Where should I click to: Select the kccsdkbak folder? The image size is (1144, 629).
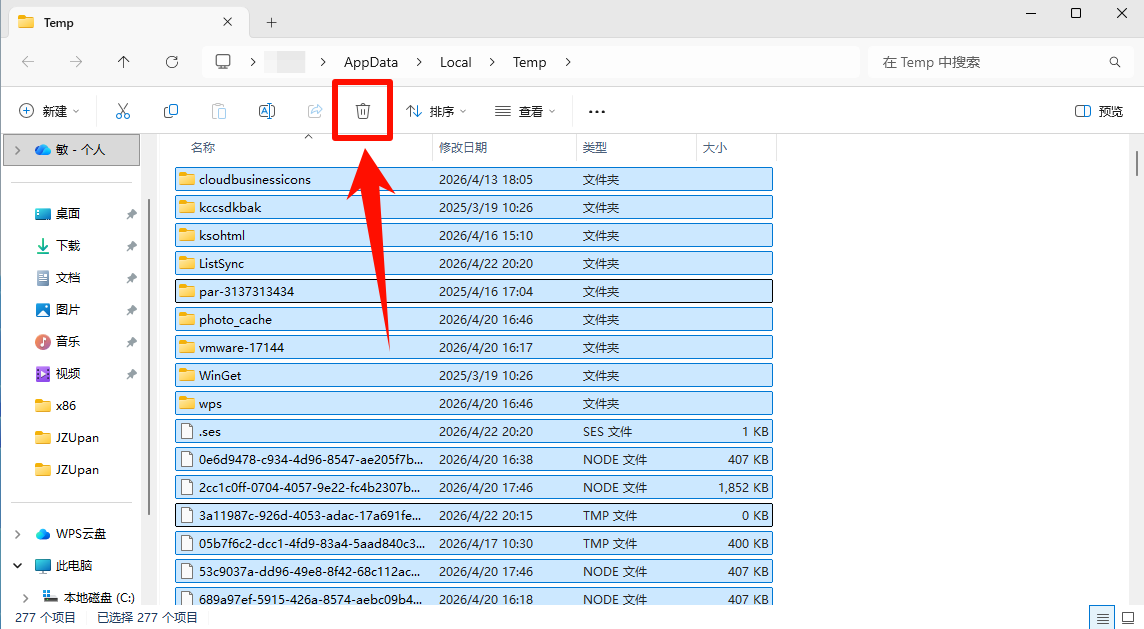click(474, 207)
